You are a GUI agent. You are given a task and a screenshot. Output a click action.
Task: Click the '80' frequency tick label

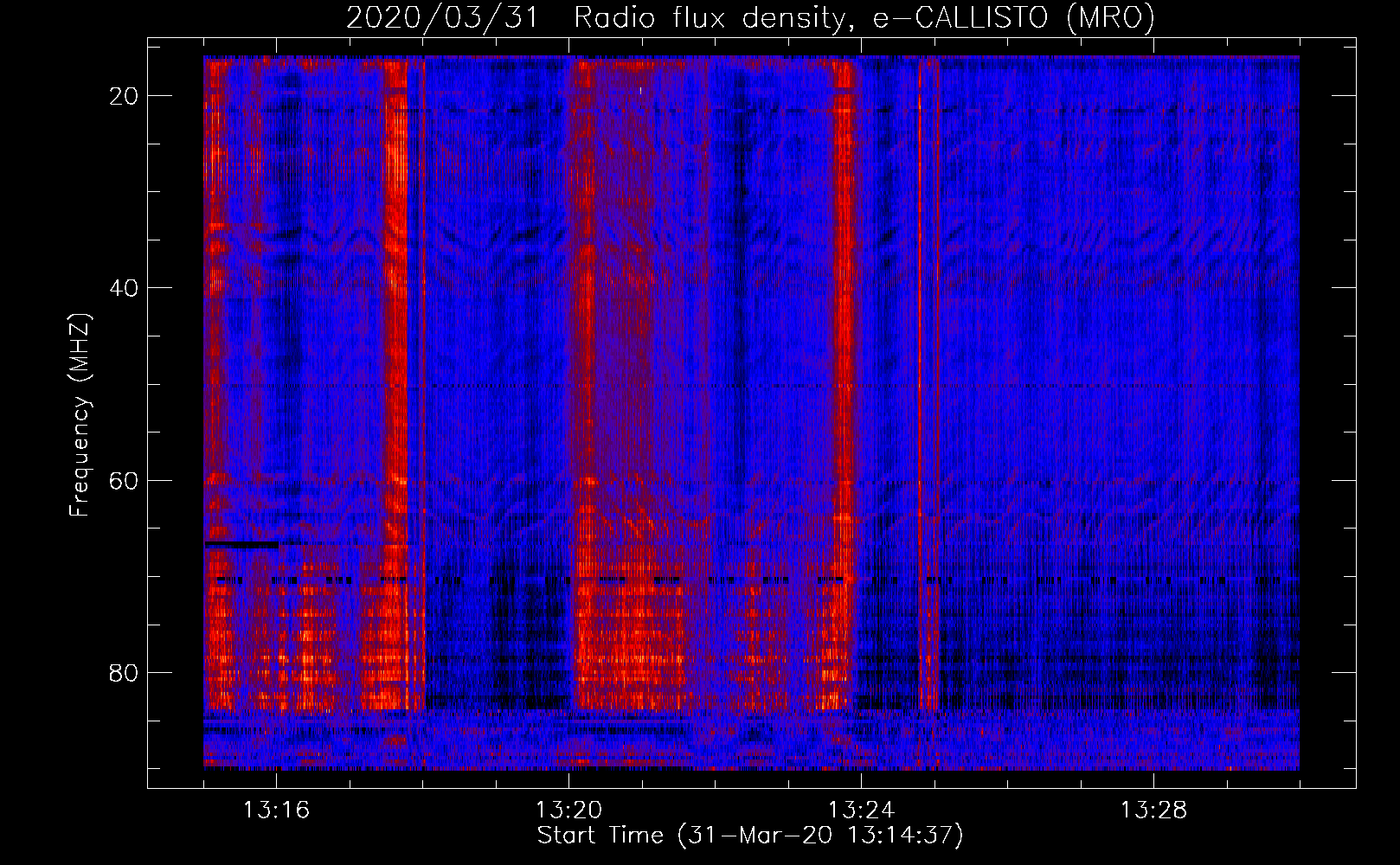(x=124, y=673)
